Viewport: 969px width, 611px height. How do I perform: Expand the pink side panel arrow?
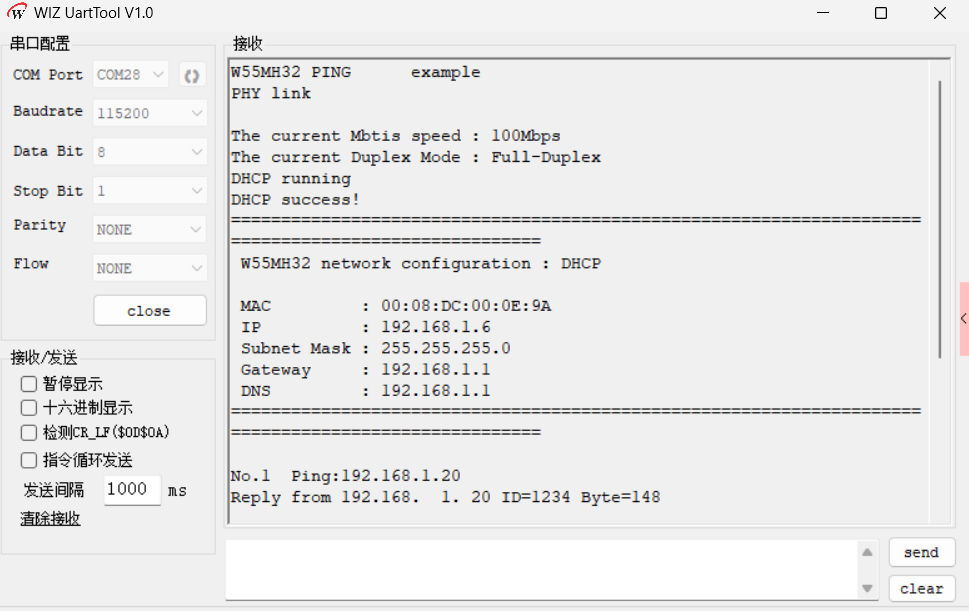[x=964, y=319]
